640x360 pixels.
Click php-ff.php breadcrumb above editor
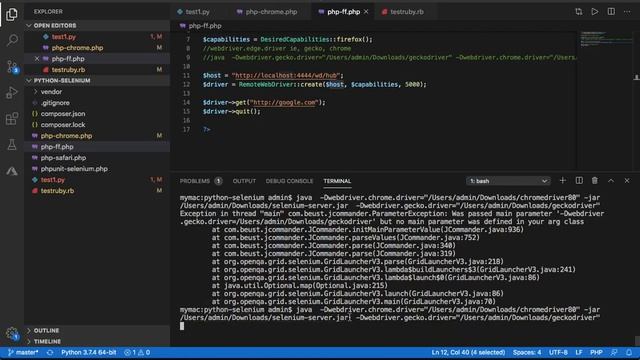(204, 26)
